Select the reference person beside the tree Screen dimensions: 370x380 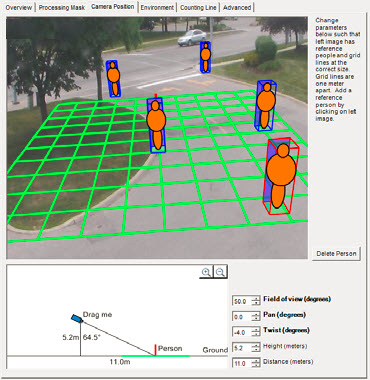113,79
